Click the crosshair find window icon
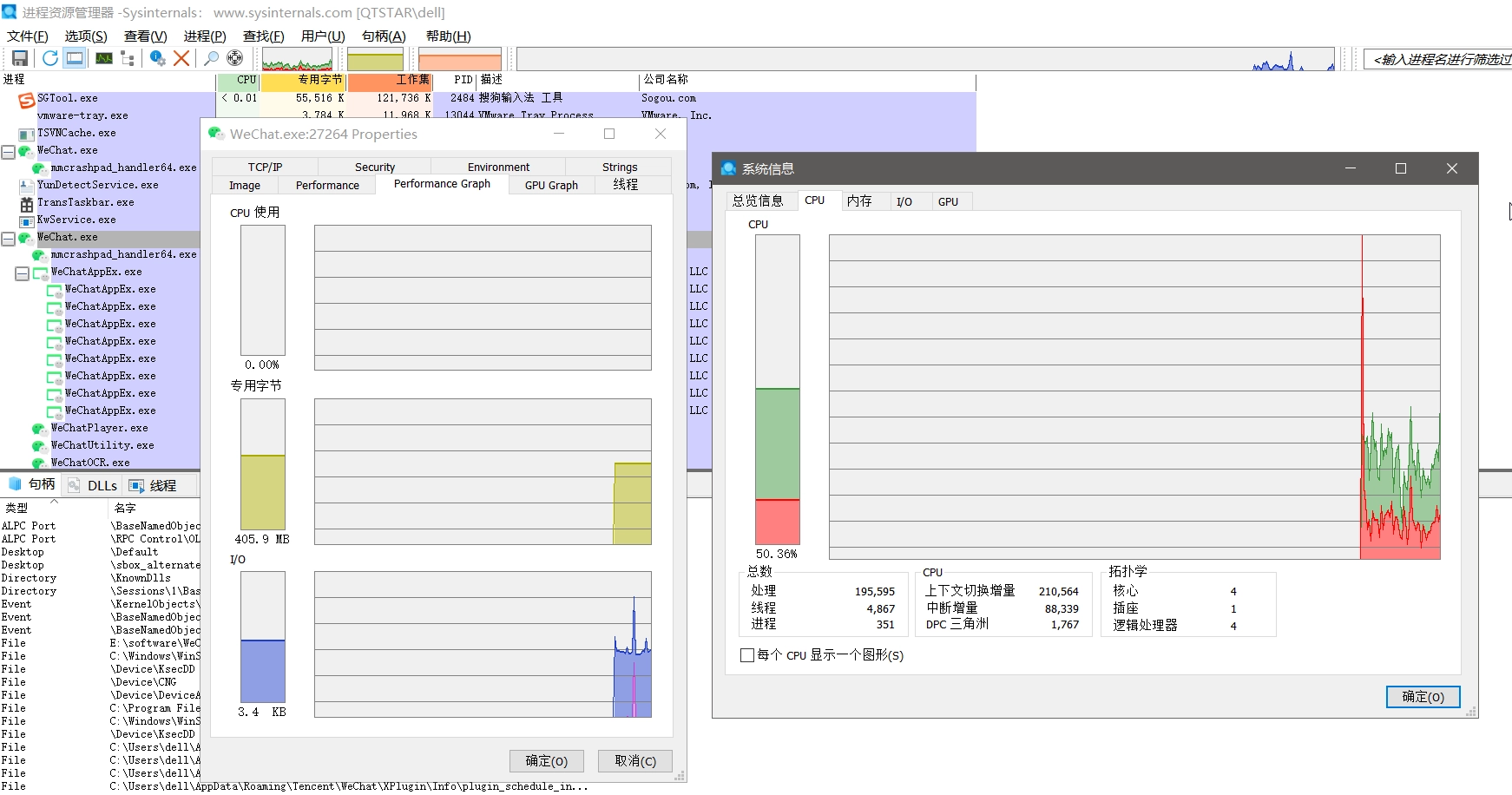The width and height of the screenshot is (1512, 795). click(234, 58)
